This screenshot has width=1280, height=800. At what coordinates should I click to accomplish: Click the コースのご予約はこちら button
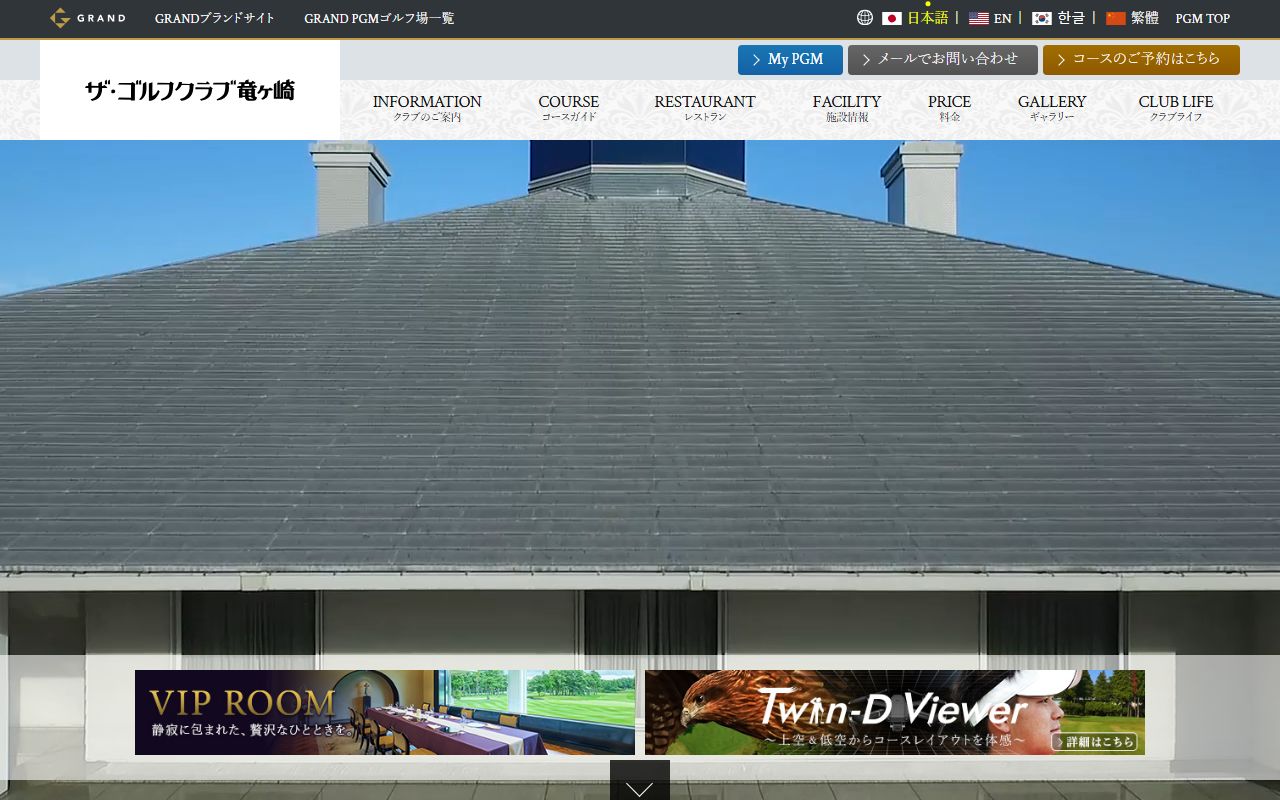point(1141,60)
